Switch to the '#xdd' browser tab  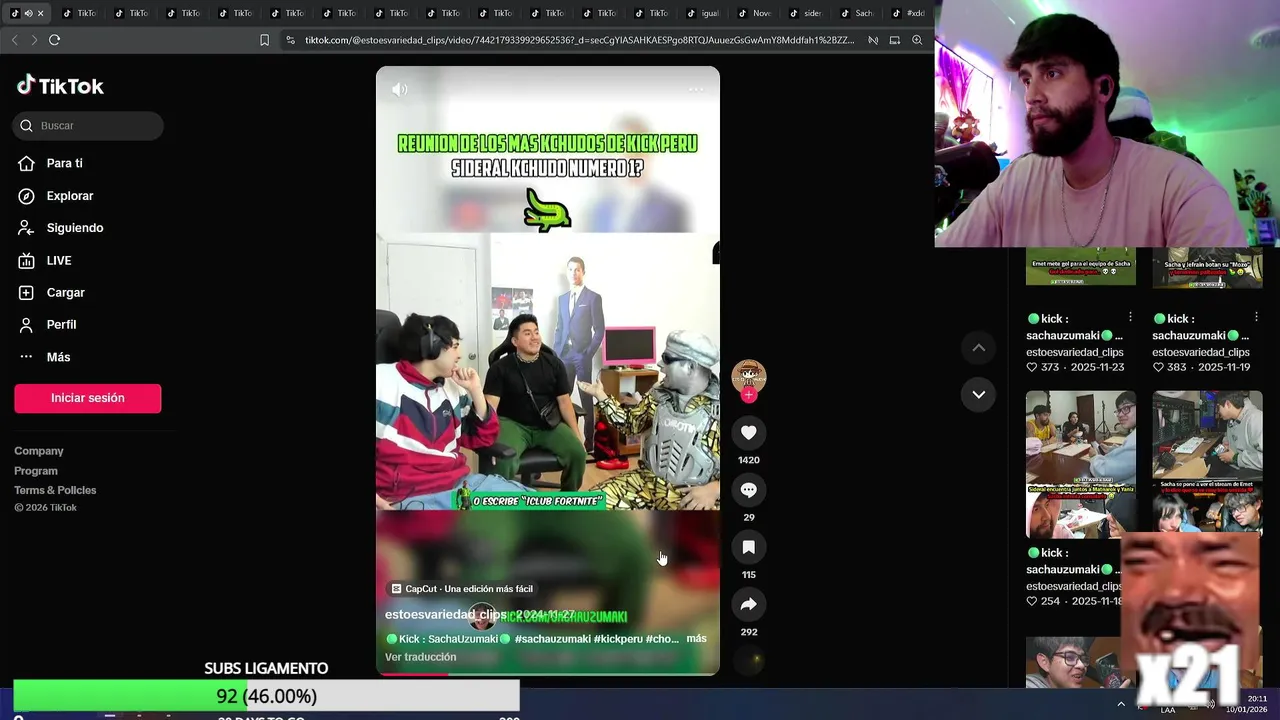click(910, 13)
